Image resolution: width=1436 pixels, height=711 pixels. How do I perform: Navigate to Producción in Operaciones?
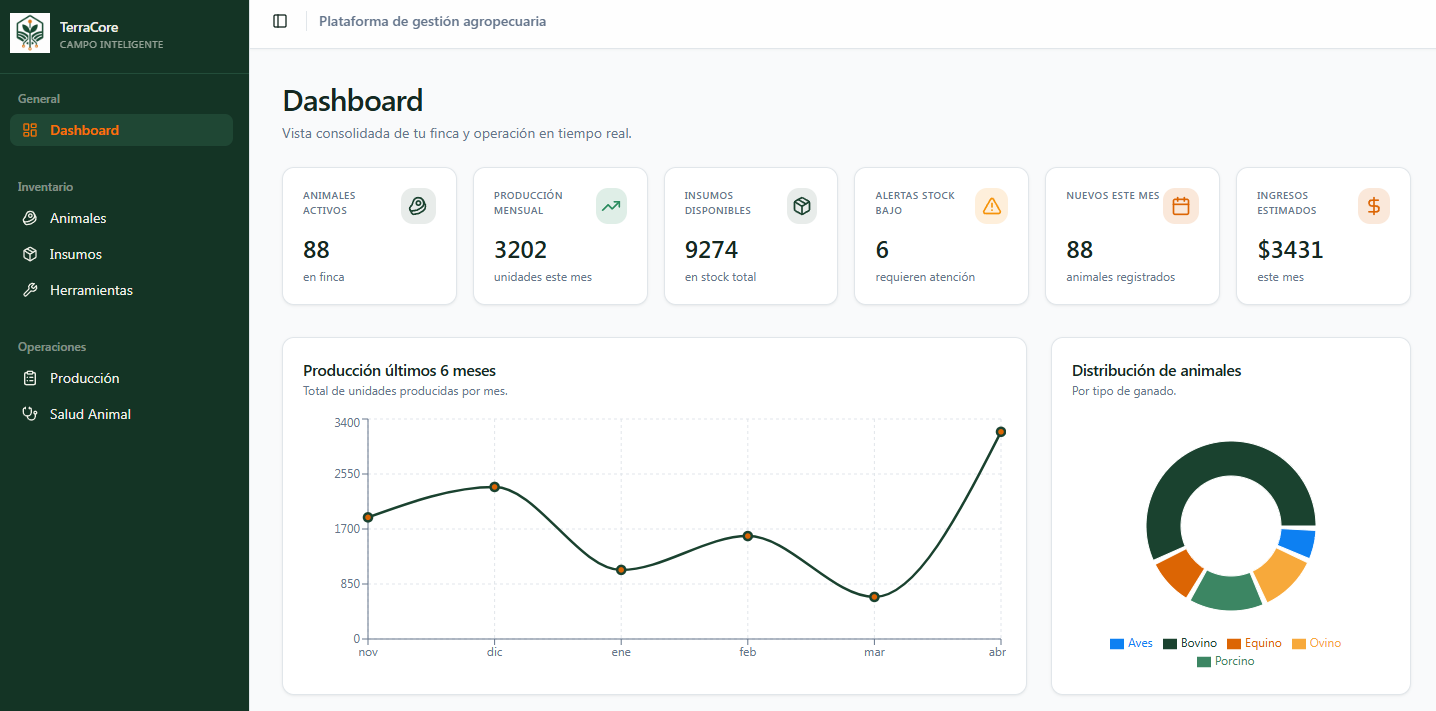121,378
